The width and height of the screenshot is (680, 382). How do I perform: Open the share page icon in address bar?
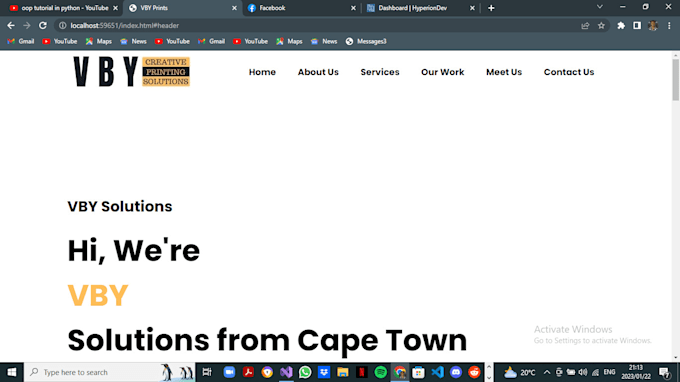click(585, 26)
